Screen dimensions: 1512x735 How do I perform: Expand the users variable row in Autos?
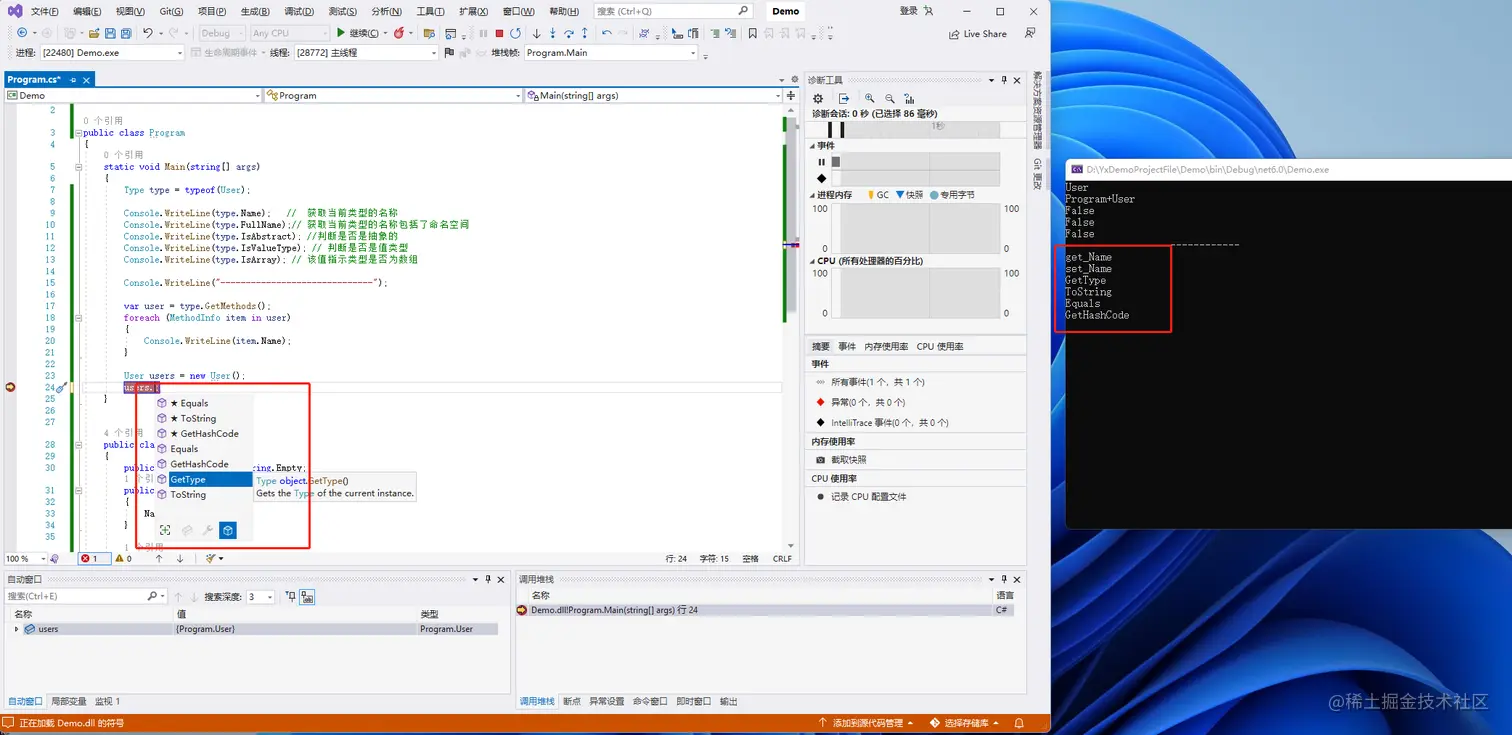16,629
